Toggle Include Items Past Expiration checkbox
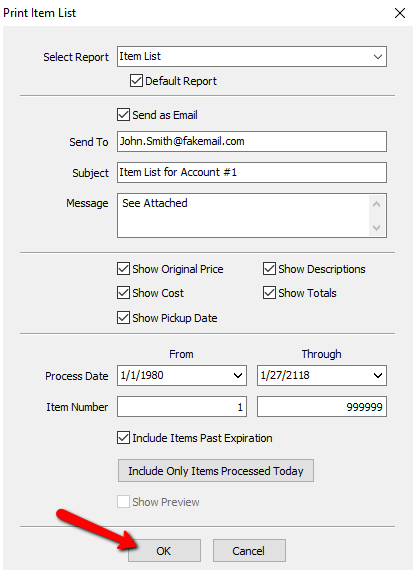Viewport: 413px width, 572px height. (123, 437)
